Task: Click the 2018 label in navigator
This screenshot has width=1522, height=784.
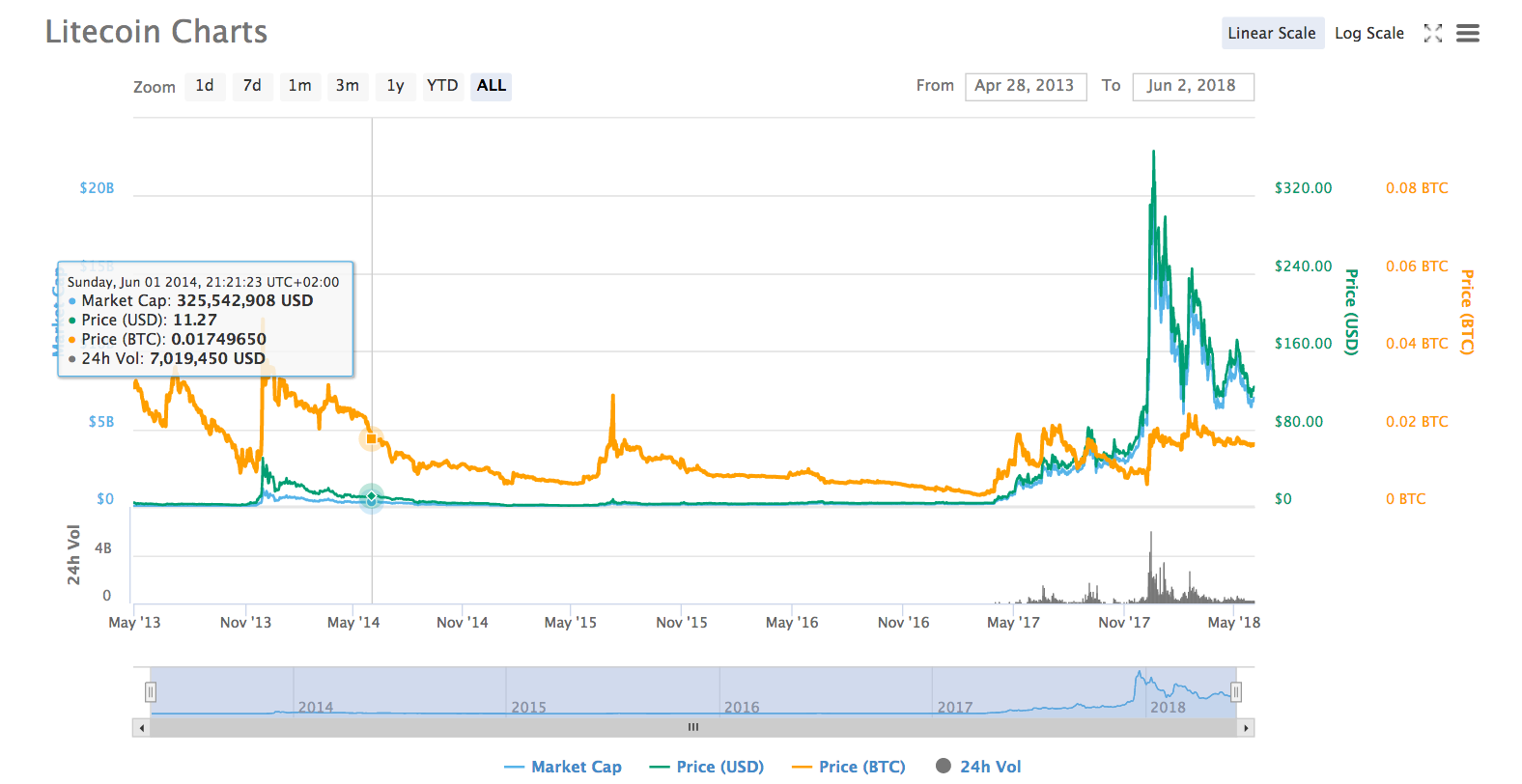Action: [1168, 708]
